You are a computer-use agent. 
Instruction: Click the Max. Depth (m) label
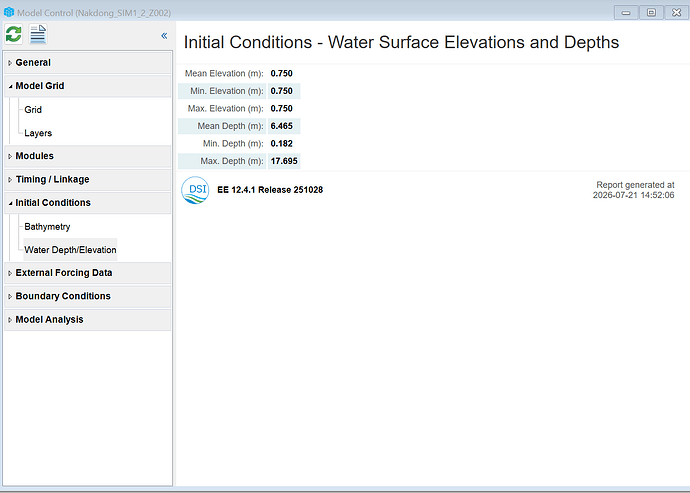click(232, 161)
